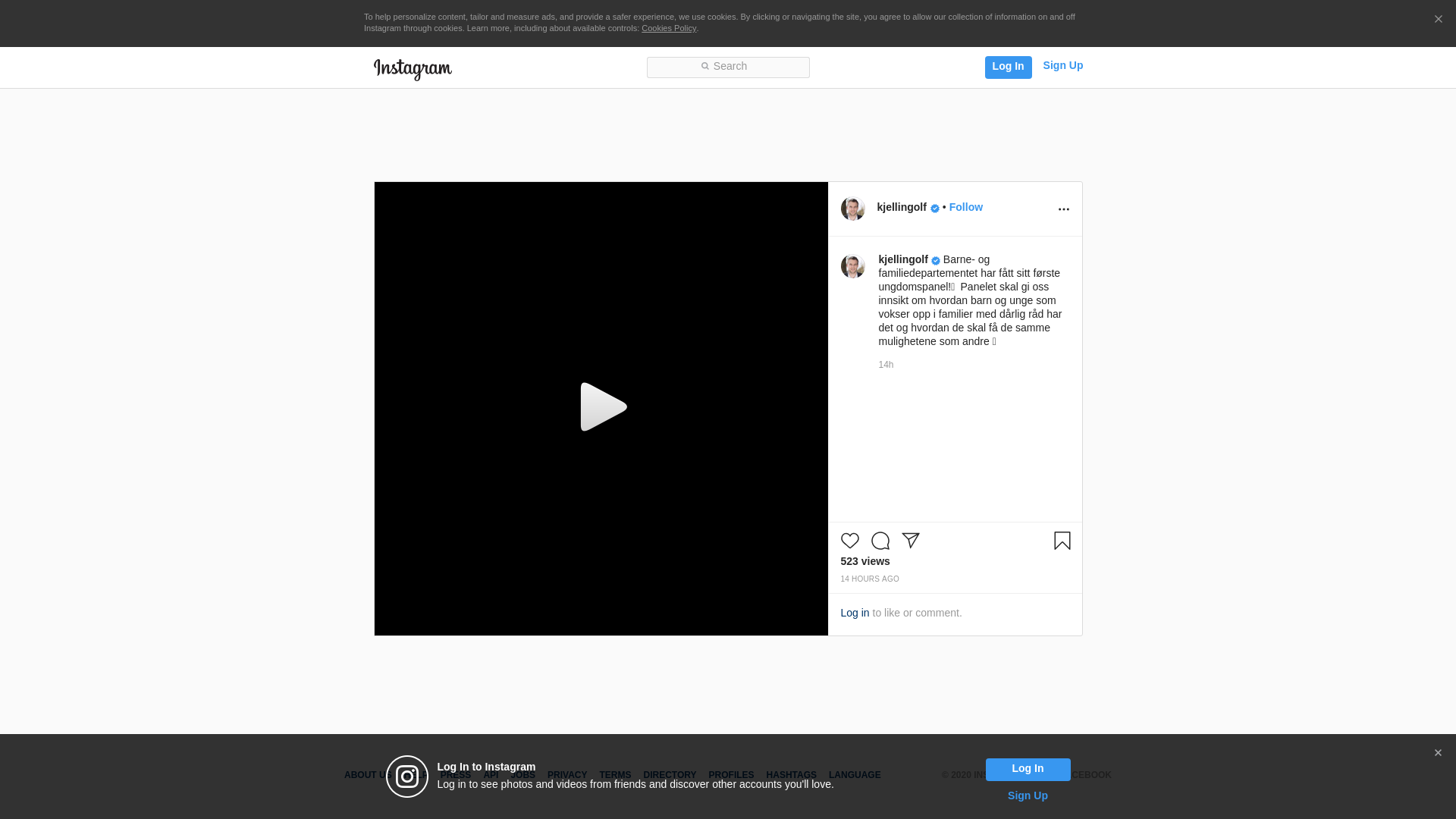Open the TERMS footer link
Image resolution: width=1456 pixels, height=819 pixels.
click(x=615, y=775)
